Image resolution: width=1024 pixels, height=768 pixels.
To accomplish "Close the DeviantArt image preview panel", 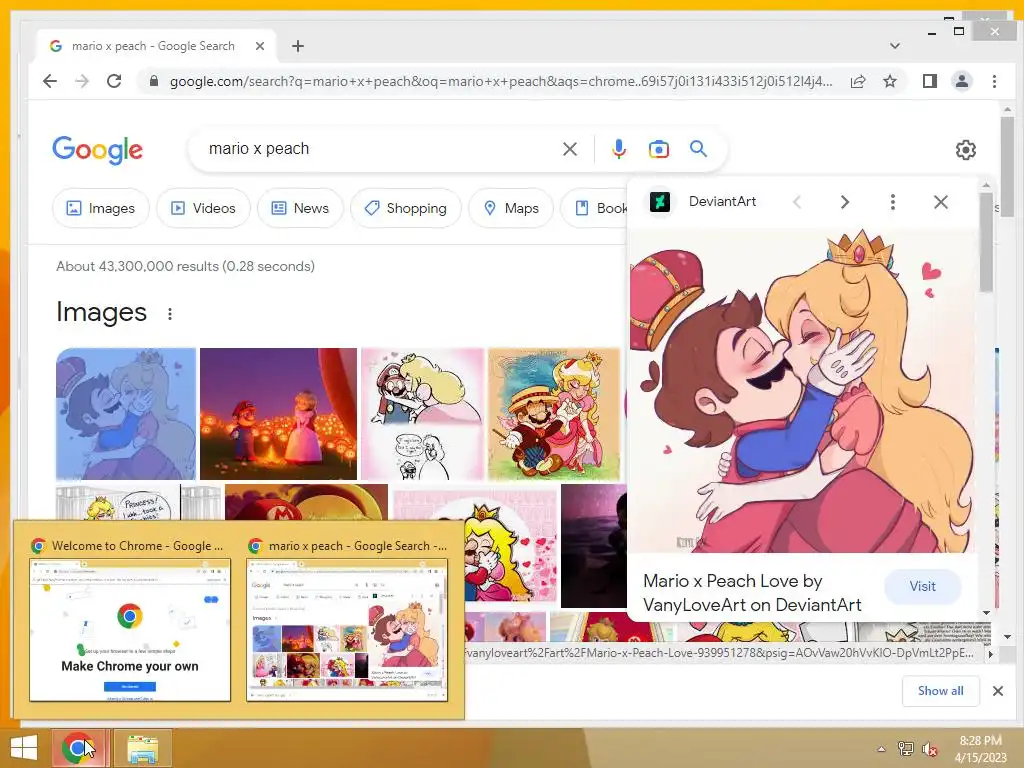I will coord(940,202).
